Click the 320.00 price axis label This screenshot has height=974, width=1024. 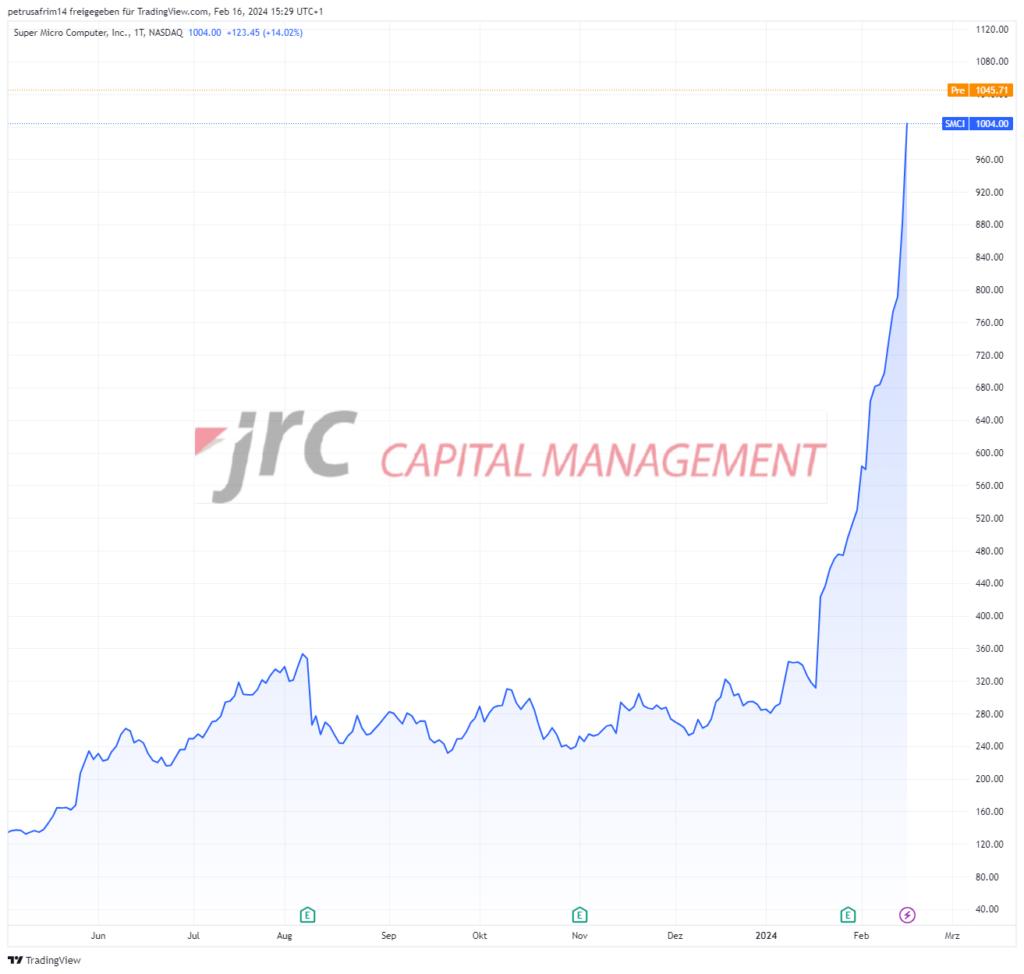point(989,681)
